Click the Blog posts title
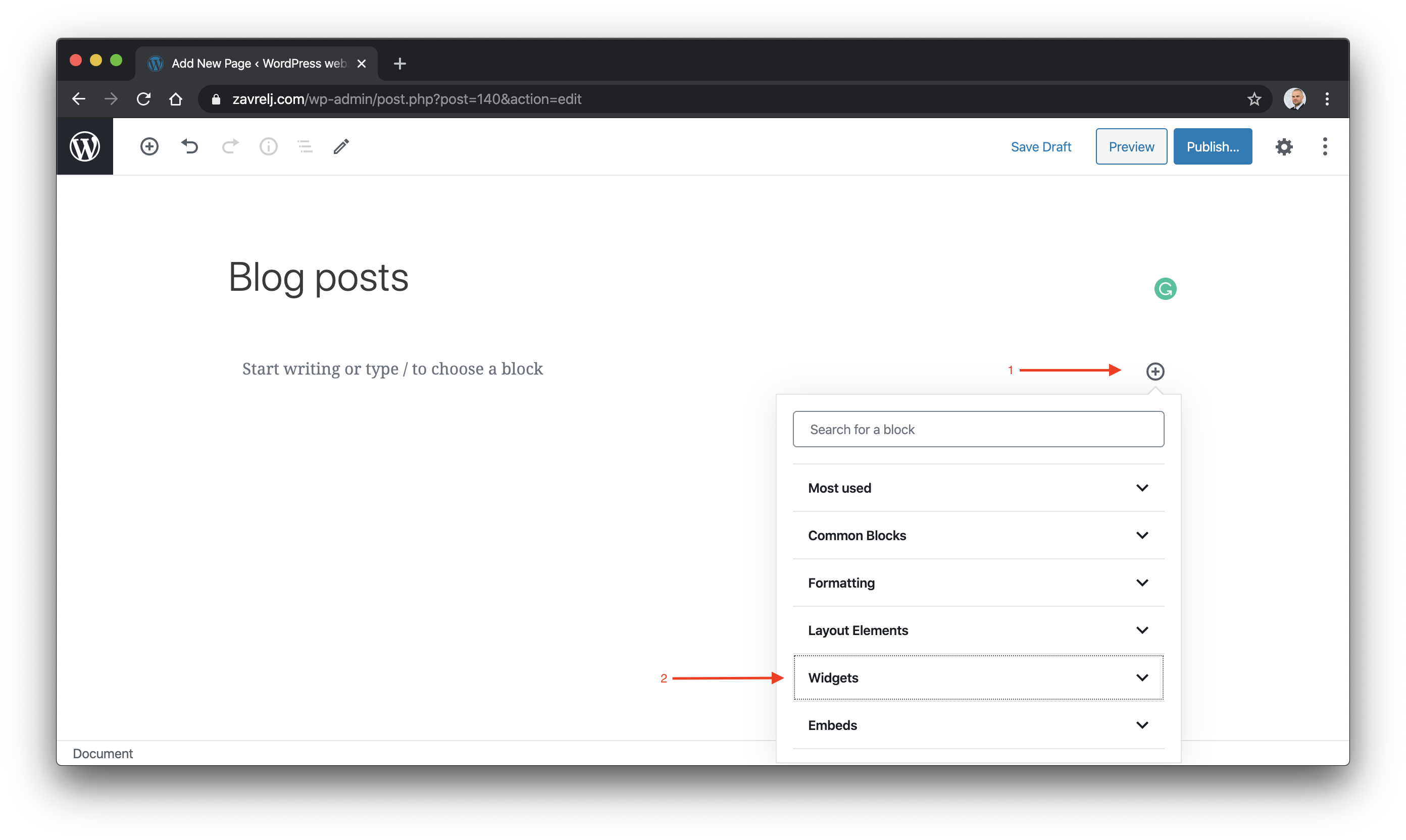This screenshot has width=1406, height=840. 318,277
